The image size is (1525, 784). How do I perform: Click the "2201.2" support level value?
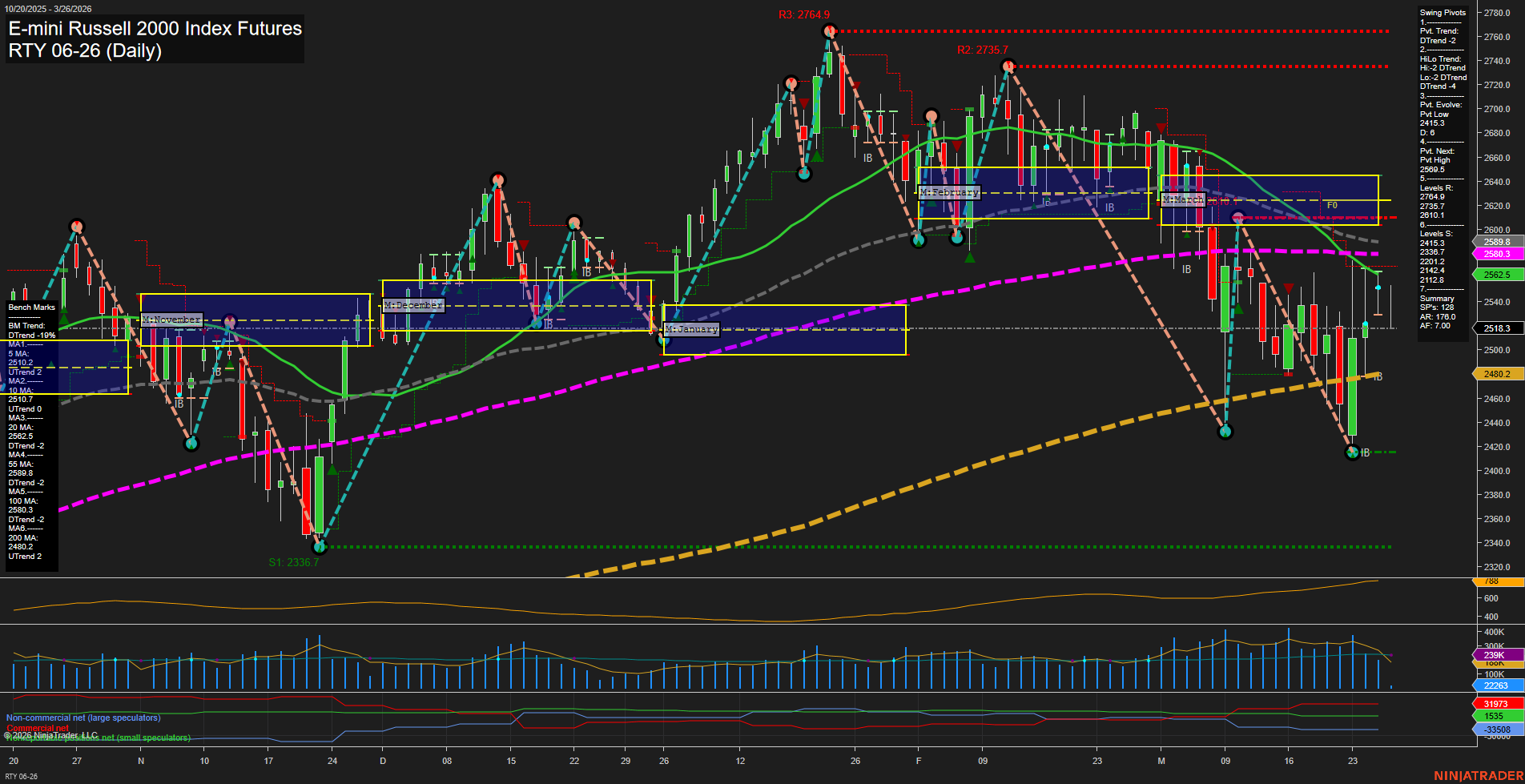pos(1432,262)
